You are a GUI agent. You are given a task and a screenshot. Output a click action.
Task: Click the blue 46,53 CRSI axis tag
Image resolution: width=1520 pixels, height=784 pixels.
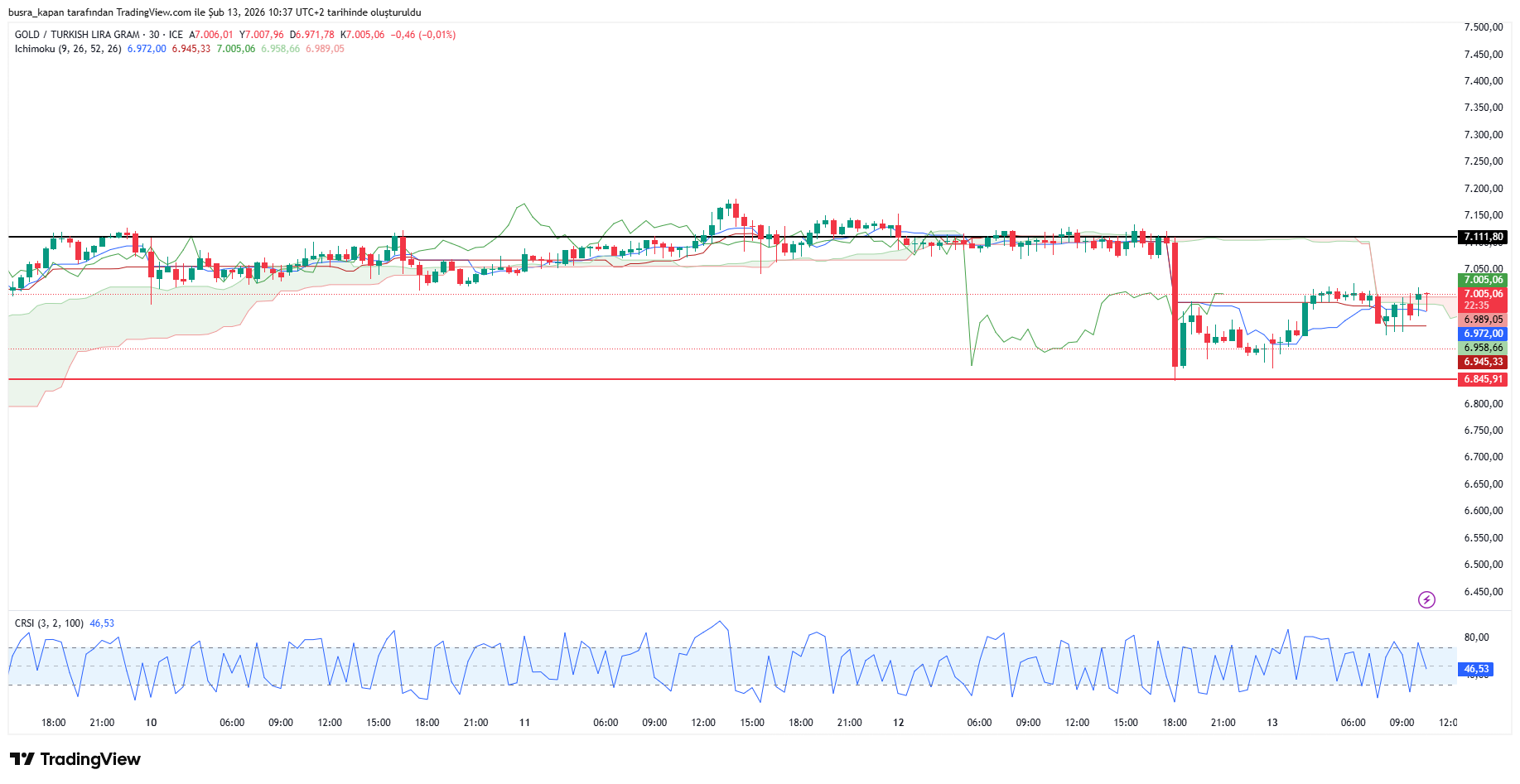1475,669
